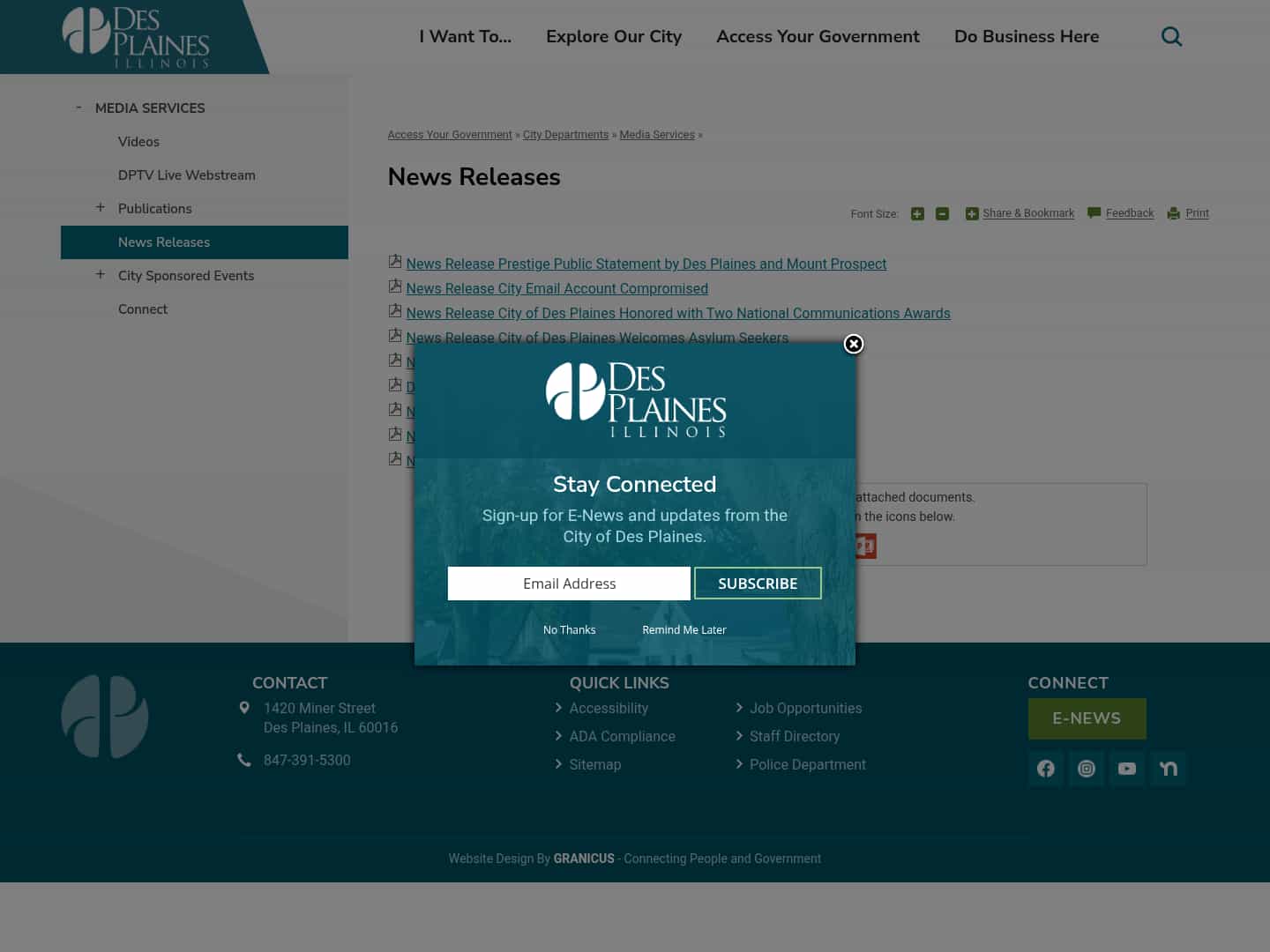Open the Nextdoor page icon
Screen dimensions: 1270x952
(1169, 769)
